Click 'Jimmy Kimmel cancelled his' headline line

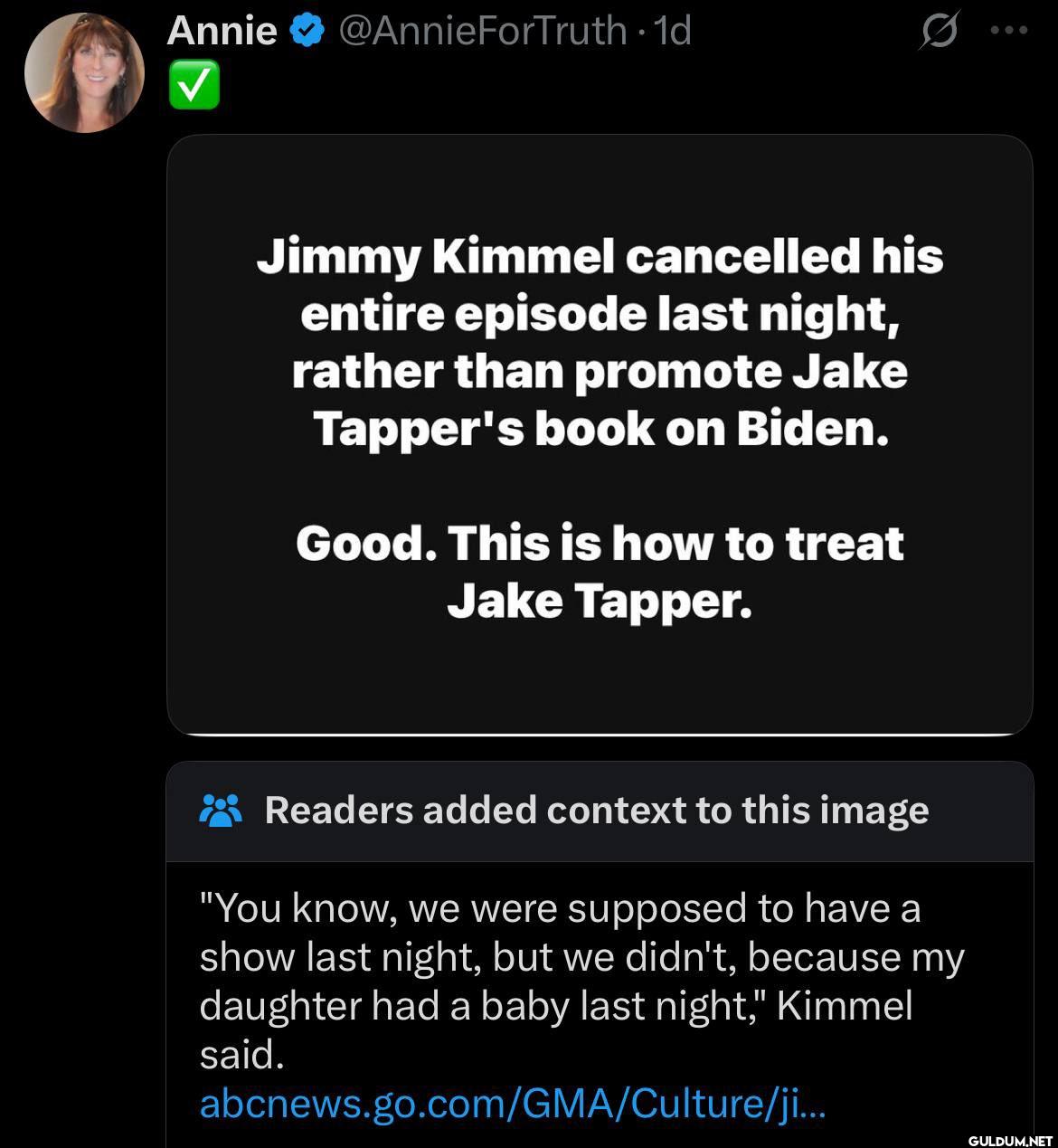600,257
